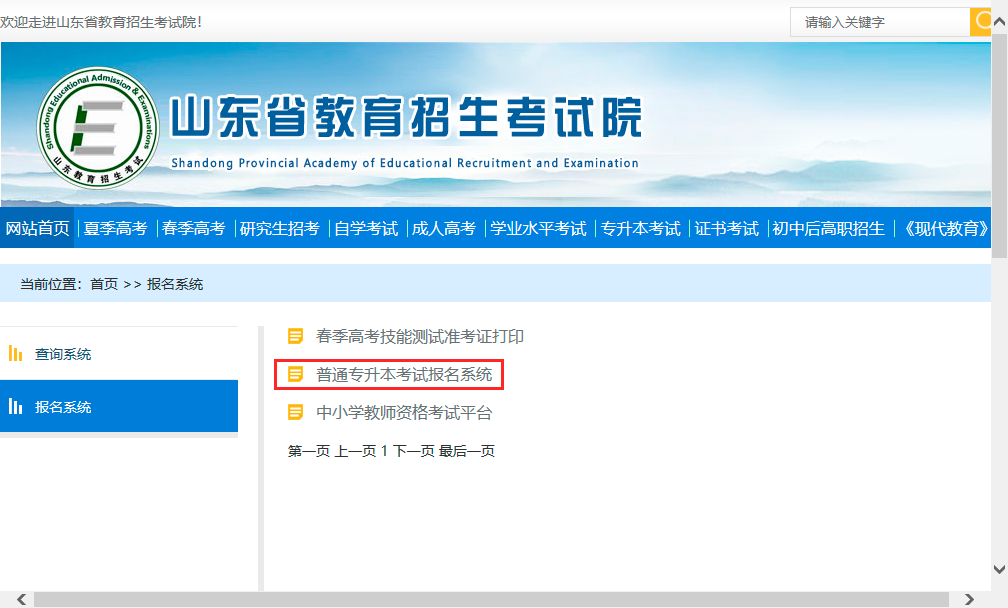Click the horizontal scrollbar left arrow
This screenshot has width=1008, height=608.
pyautogui.click(x=21, y=600)
